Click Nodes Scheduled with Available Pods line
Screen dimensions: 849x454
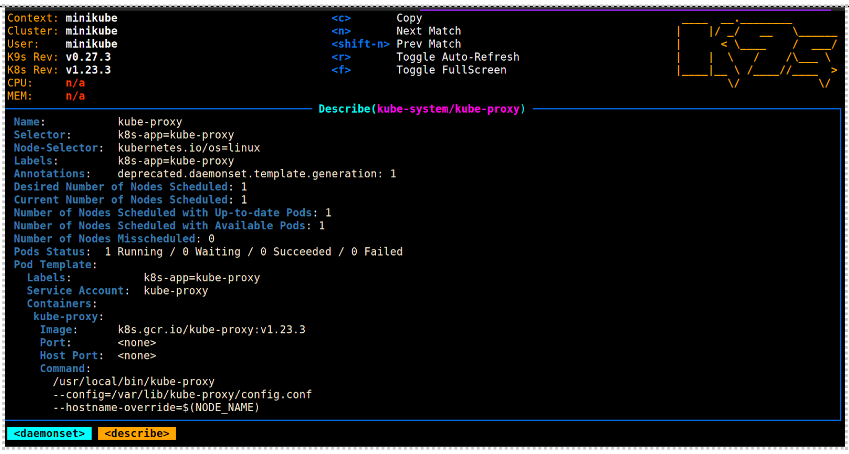click(x=169, y=226)
